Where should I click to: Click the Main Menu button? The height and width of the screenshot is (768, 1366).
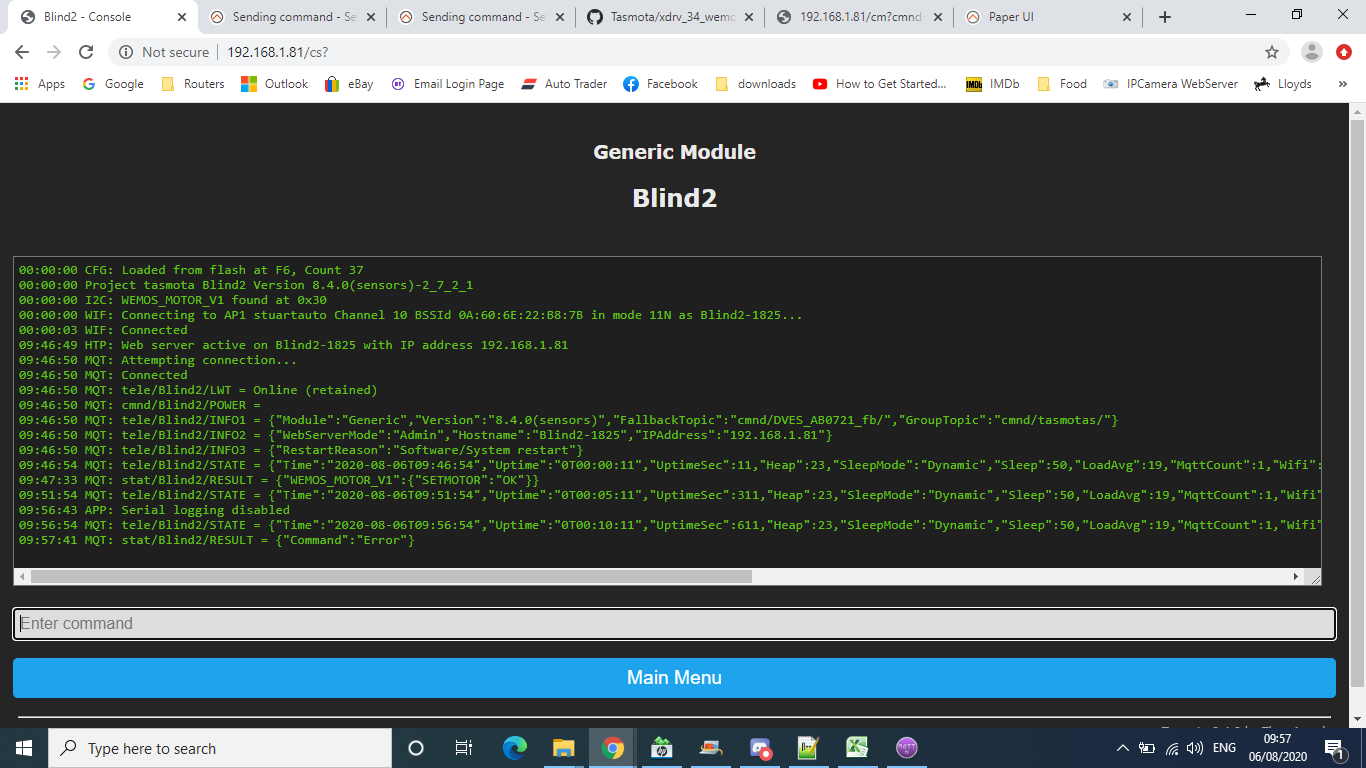tap(673, 677)
